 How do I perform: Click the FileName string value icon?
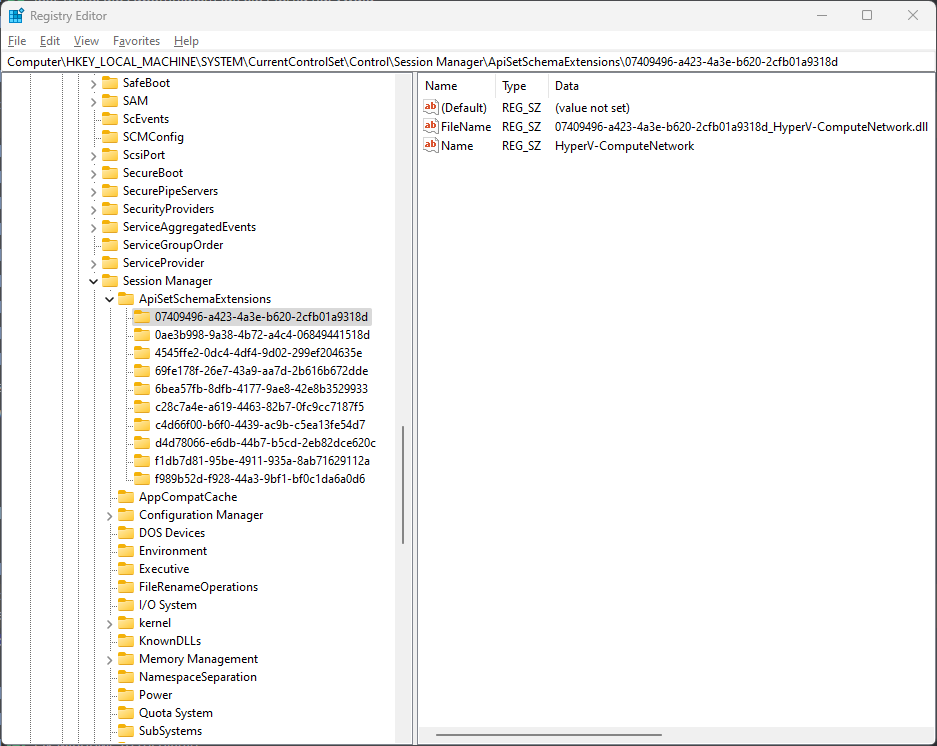click(x=431, y=126)
